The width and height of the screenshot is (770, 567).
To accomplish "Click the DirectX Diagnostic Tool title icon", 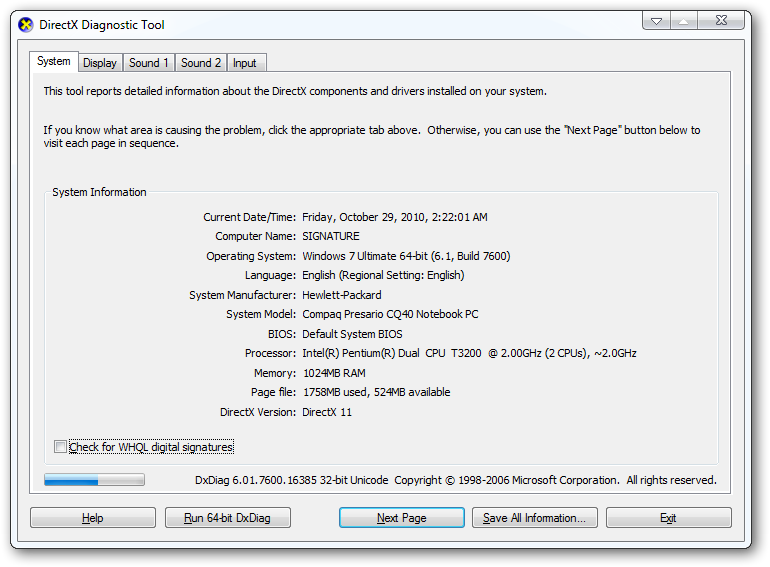I will pyautogui.click(x=26, y=25).
